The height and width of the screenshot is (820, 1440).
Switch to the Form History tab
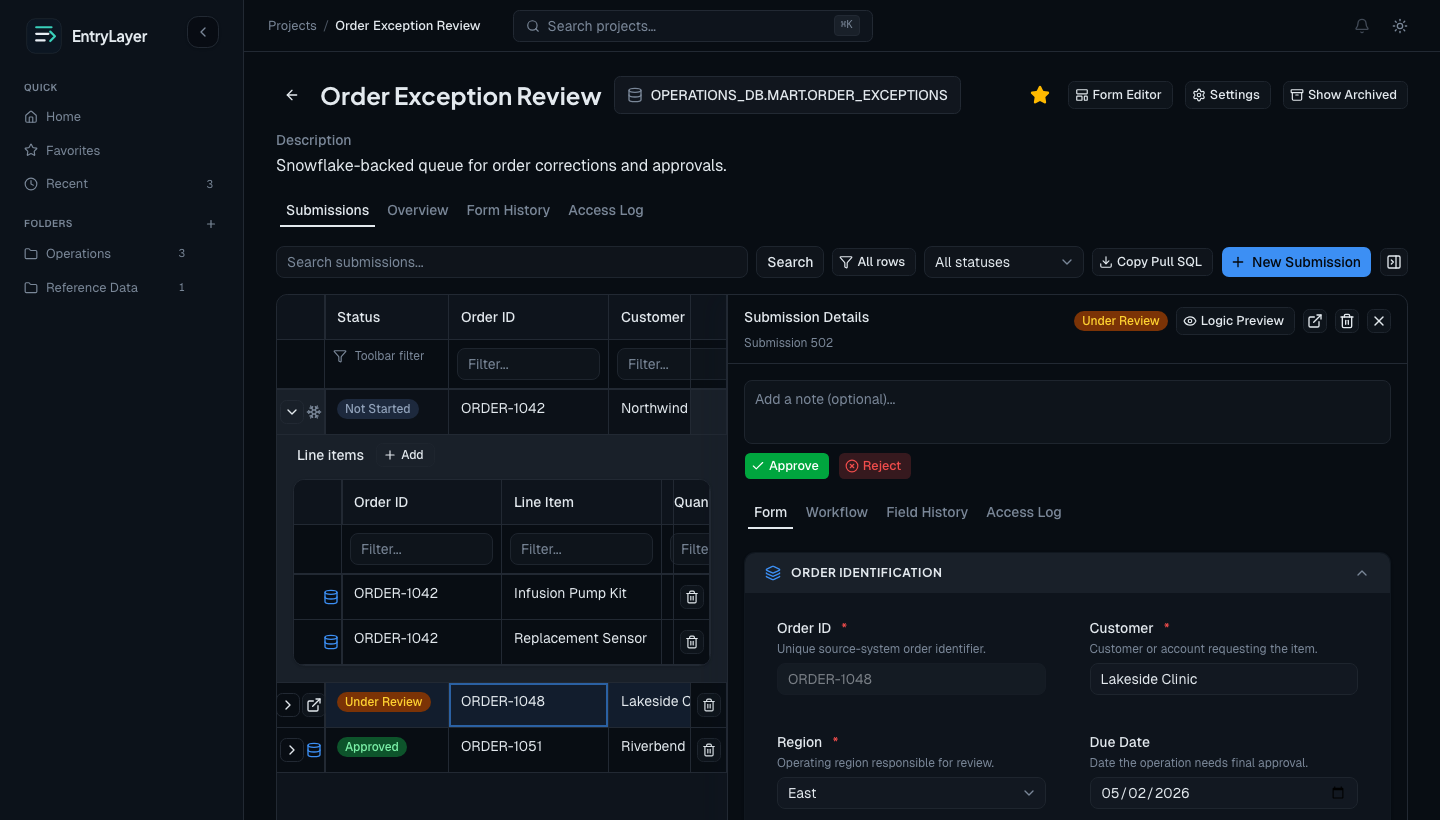coord(508,210)
